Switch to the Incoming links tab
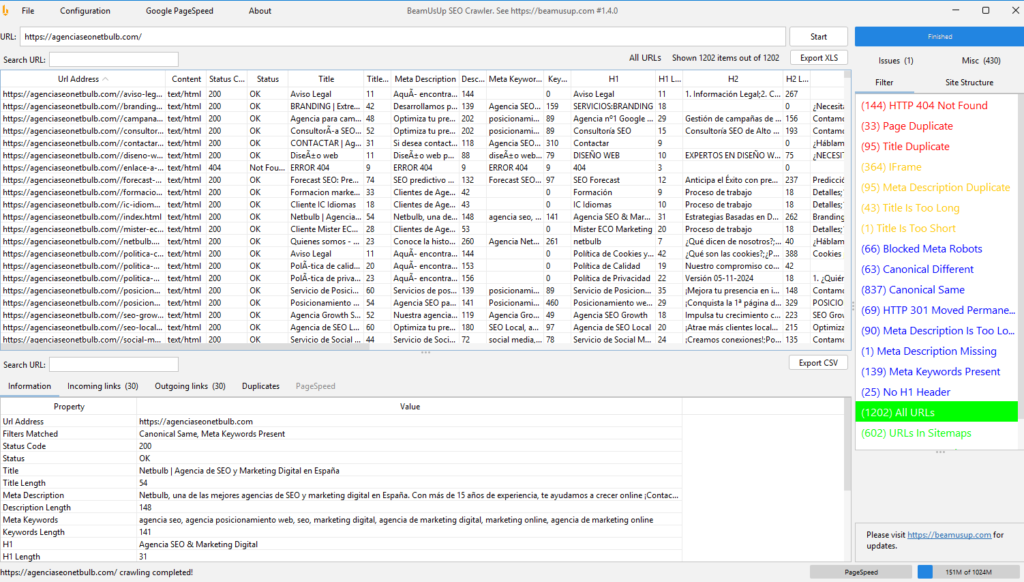The image size is (1024, 582). tap(102, 386)
